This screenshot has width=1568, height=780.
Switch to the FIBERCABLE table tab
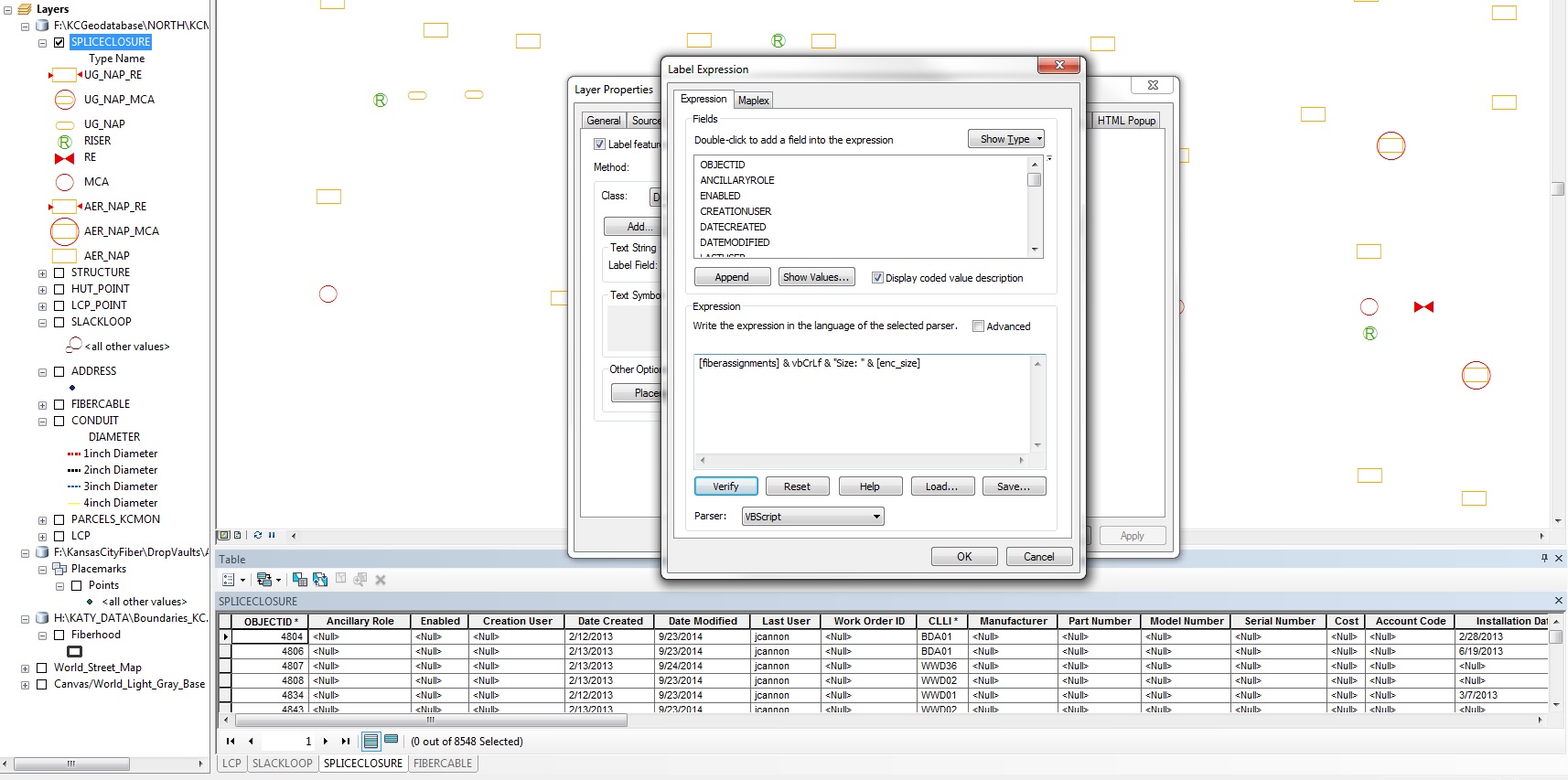[x=443, y=764]
